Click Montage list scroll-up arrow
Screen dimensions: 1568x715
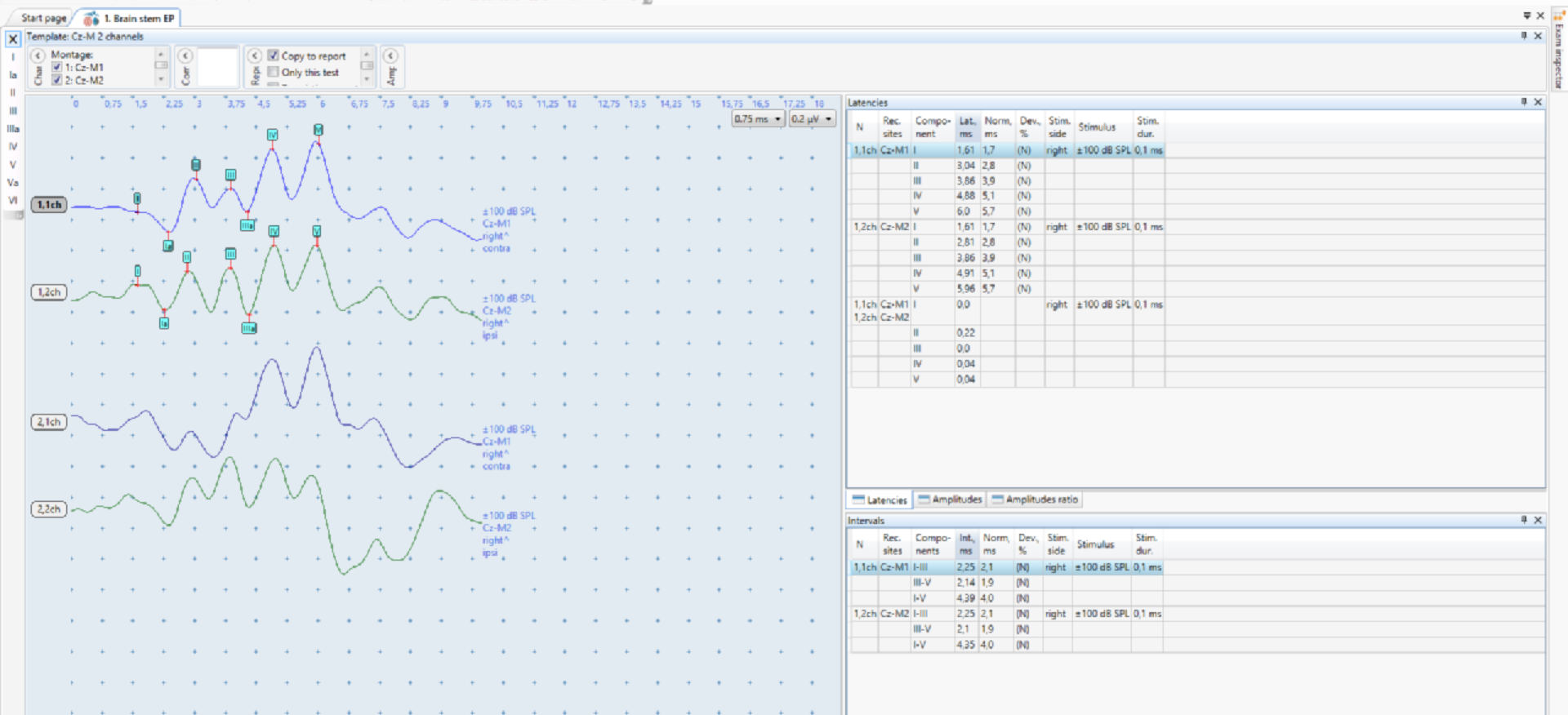[161, 54]
